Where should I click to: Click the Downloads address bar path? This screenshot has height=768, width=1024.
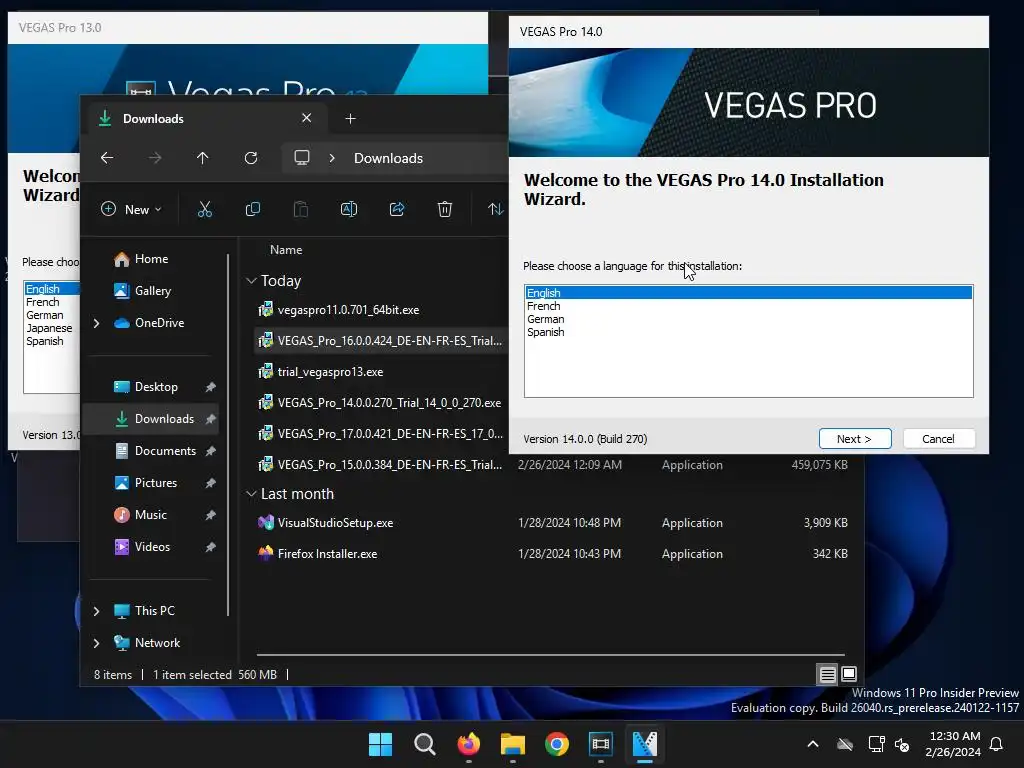coord(389,158)
